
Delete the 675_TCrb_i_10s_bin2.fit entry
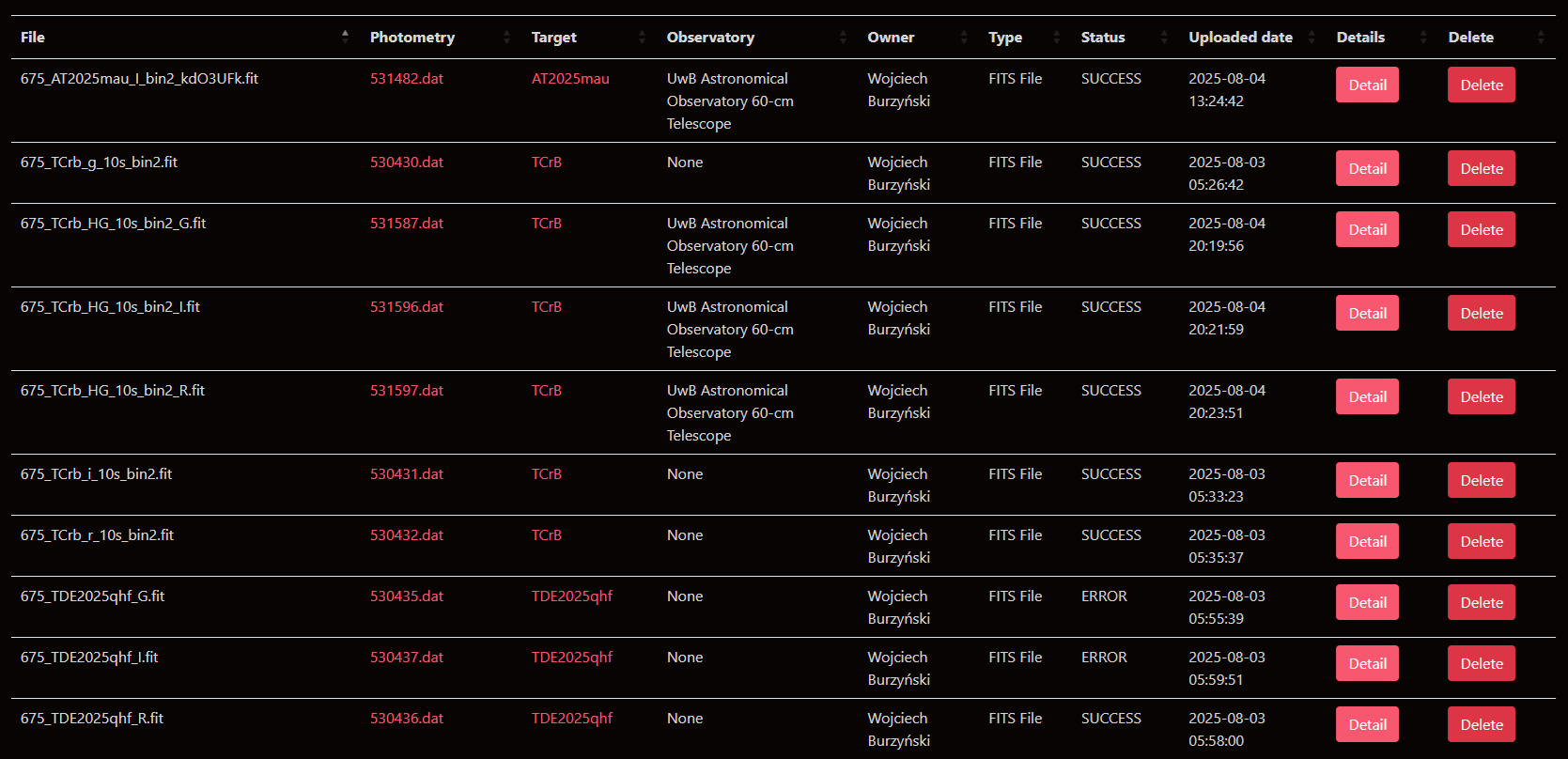pos(1481,480)
